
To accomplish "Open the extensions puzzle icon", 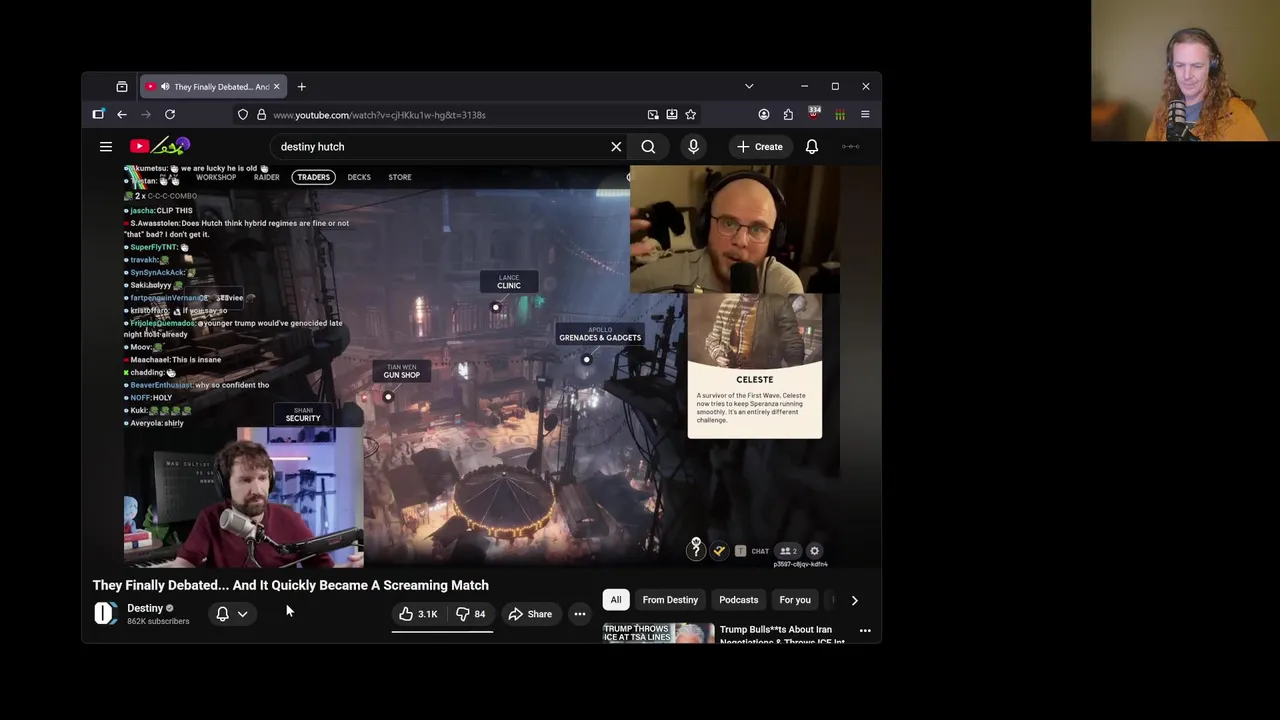I will click(x=788, y=115).
